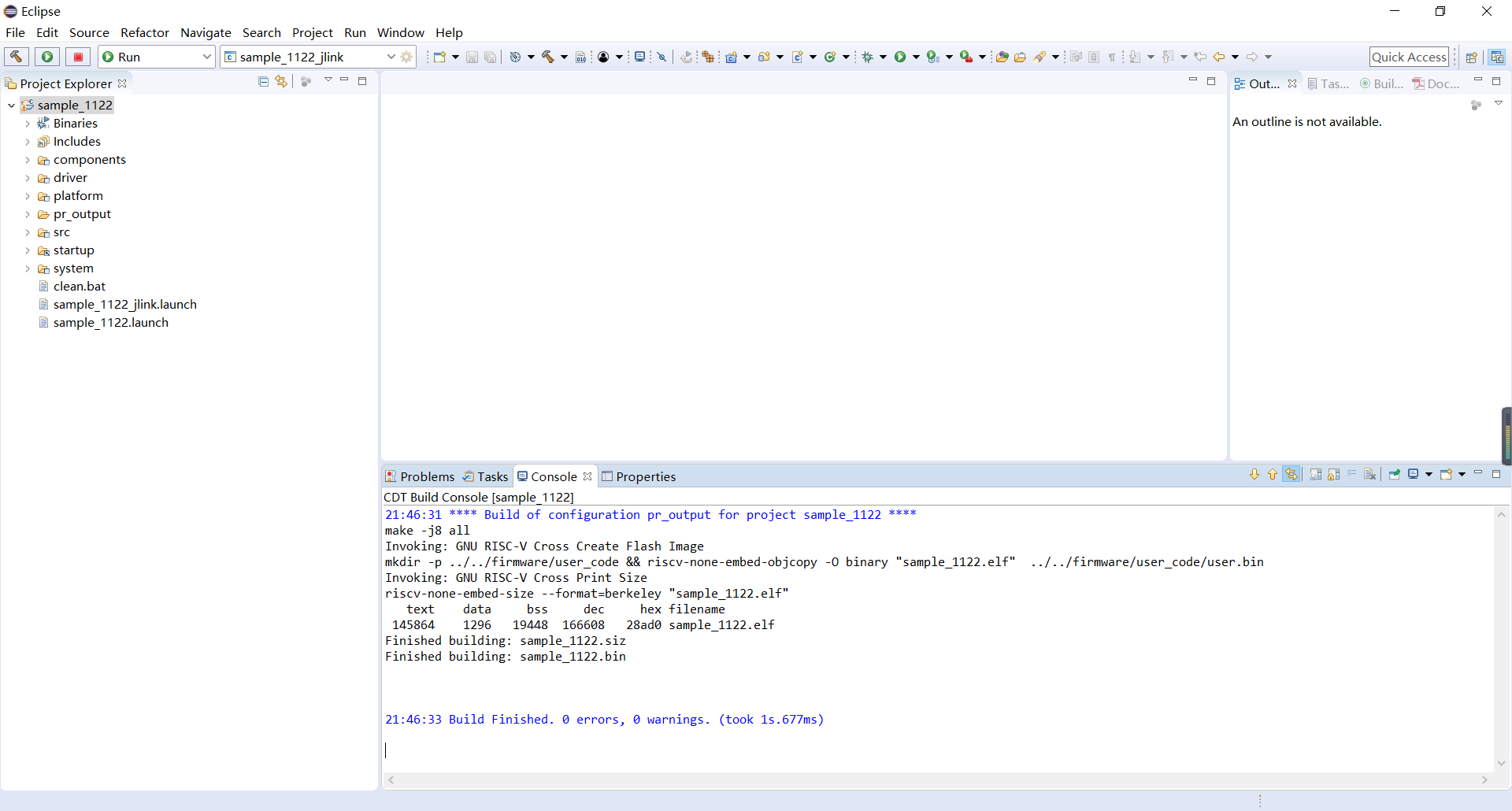Image resolution: width=1512 pixels, height=811 pixels.
Task: Switch to the Tasks tab in bottom panel
Action: (x=486, y=476)
